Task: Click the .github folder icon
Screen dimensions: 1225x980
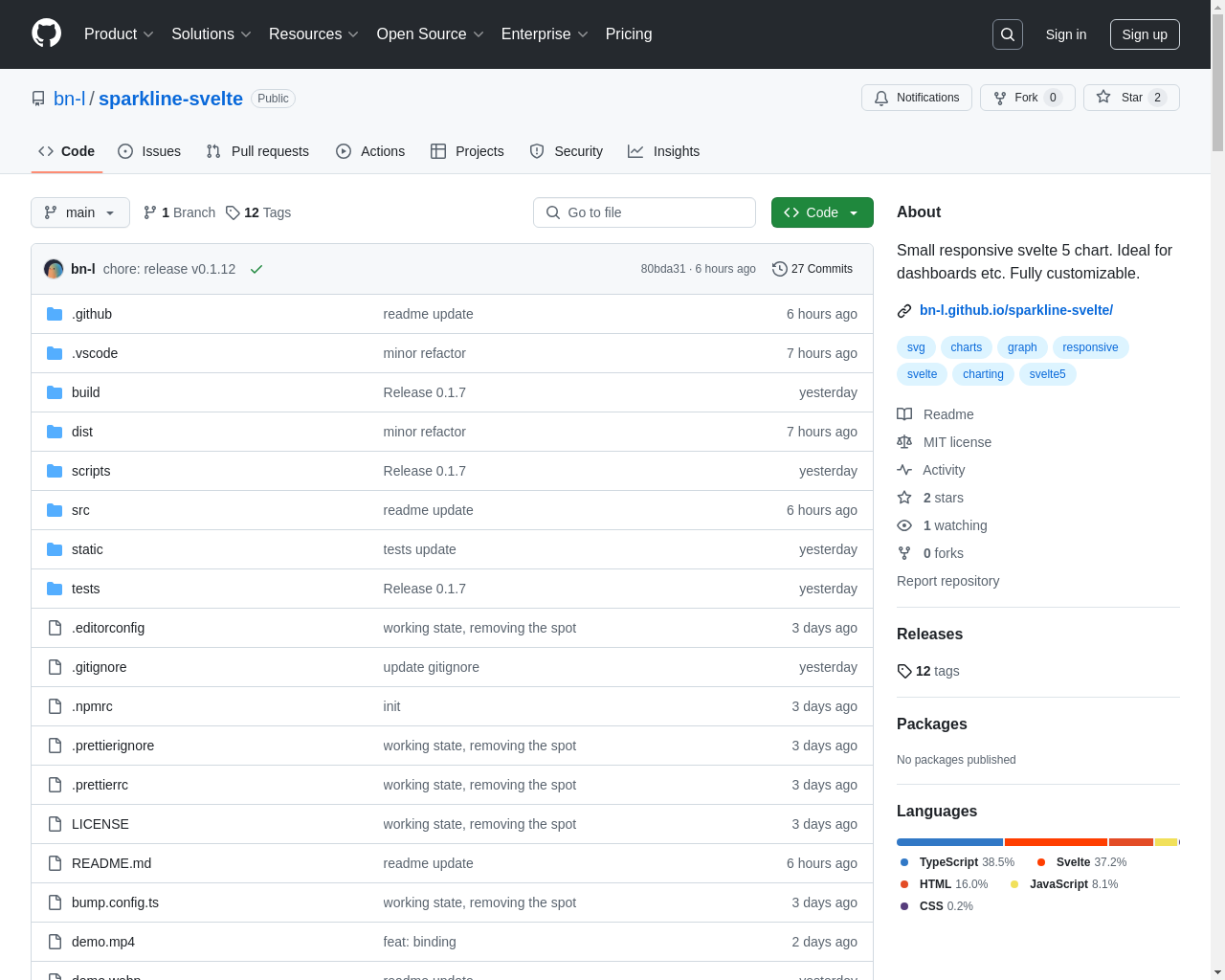Action: pyautogui.click(x=55, y=314)
